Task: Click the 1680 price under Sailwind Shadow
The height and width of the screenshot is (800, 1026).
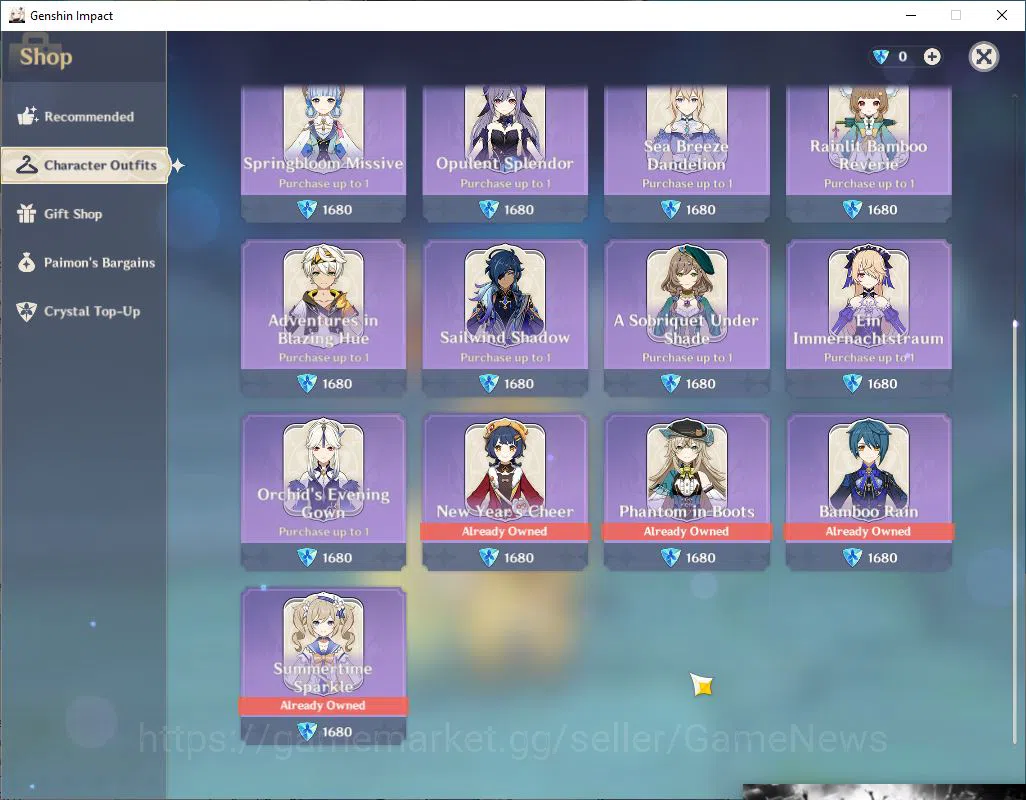Action: pos(519,384)
